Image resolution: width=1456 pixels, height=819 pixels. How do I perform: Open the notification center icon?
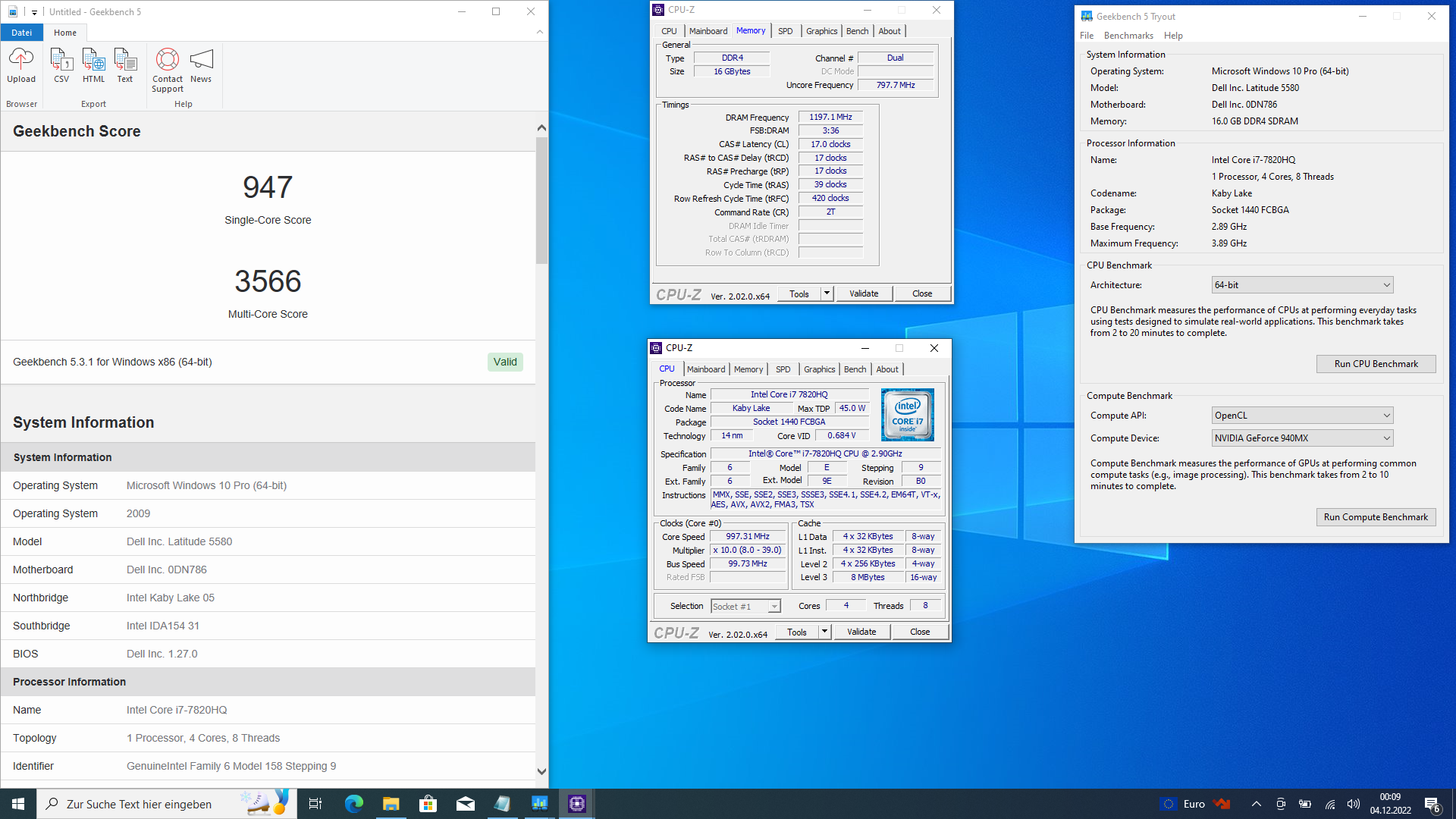[x=1432, y=804]
